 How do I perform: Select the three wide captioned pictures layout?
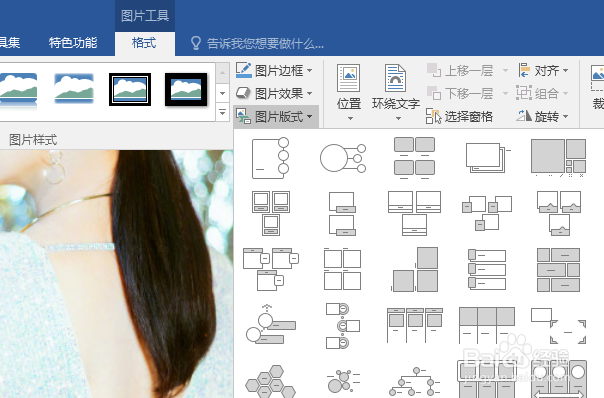[x=414, y=213]
